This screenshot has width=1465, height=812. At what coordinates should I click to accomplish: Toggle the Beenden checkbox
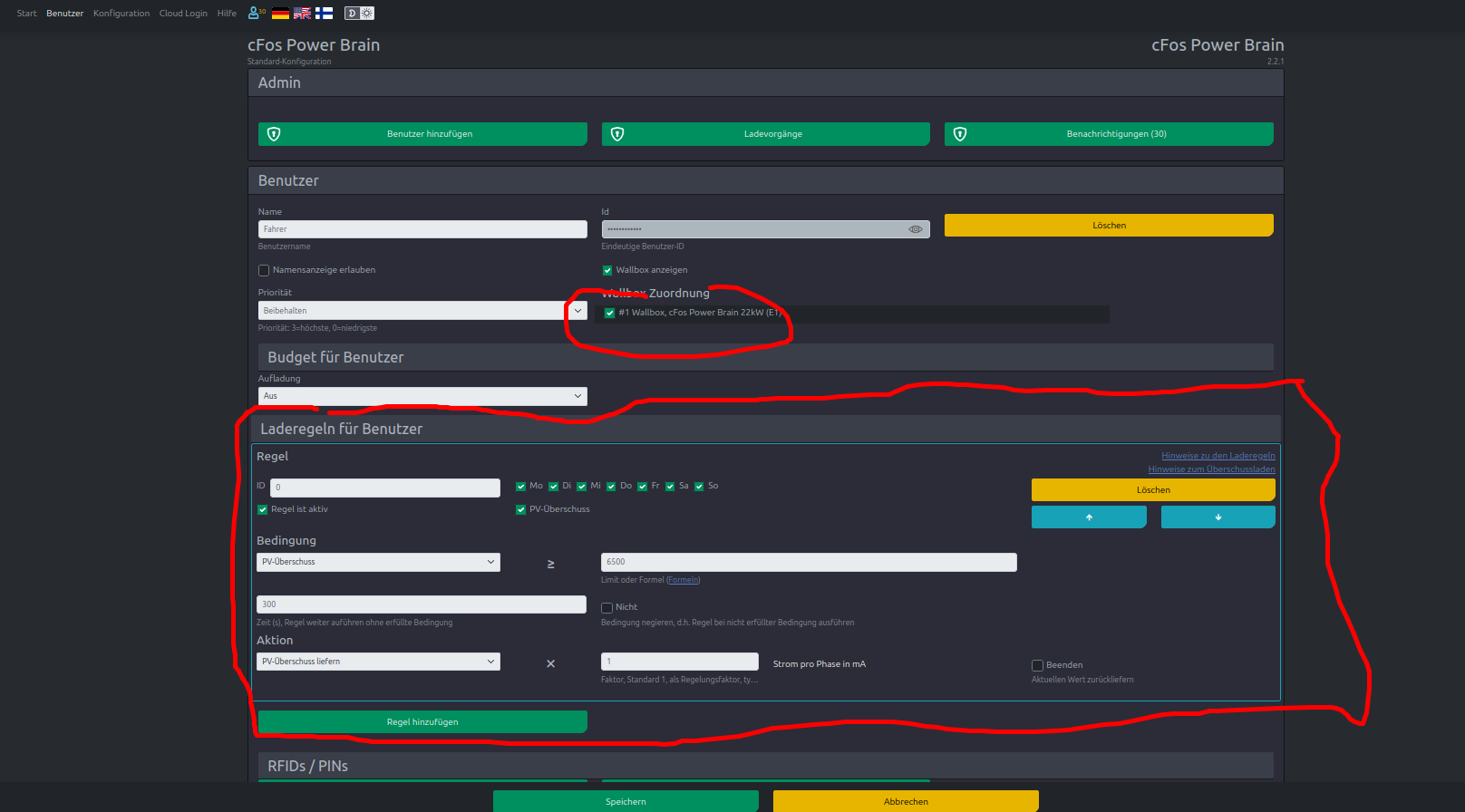tap(1037, 665)
